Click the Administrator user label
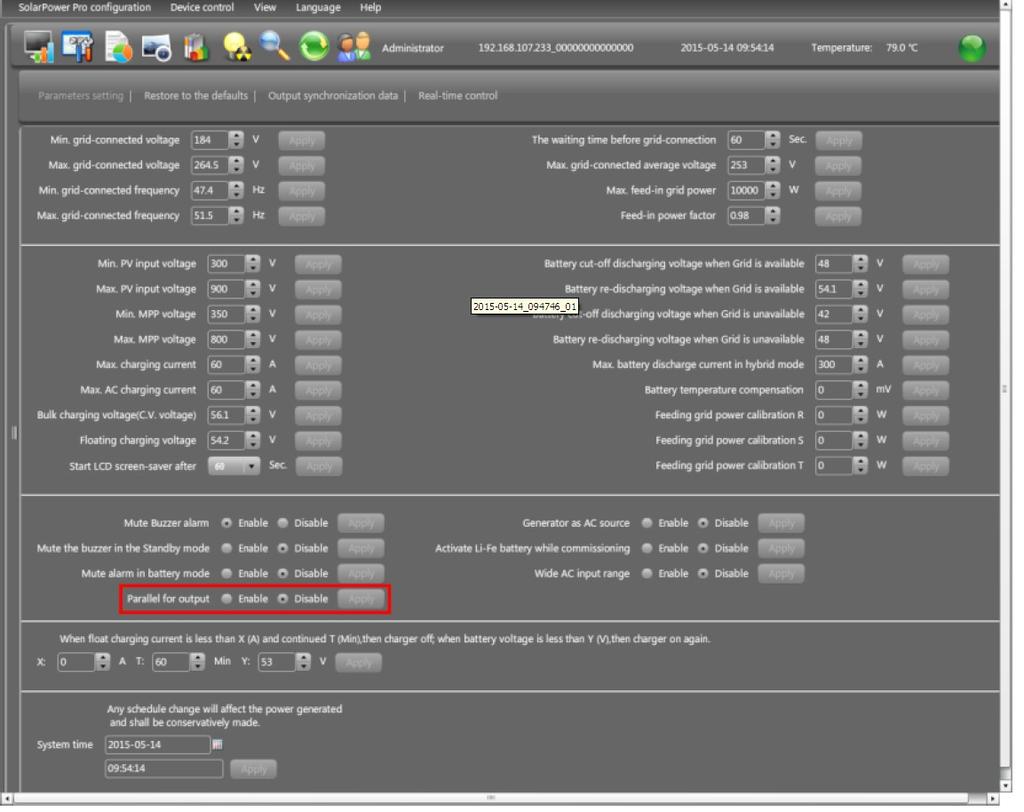This screenshot has width=1024, height=812. click(x=412, y=48)
